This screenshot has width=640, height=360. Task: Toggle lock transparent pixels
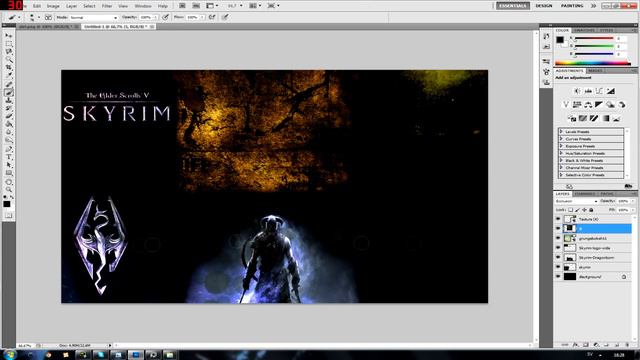point(571,210)
